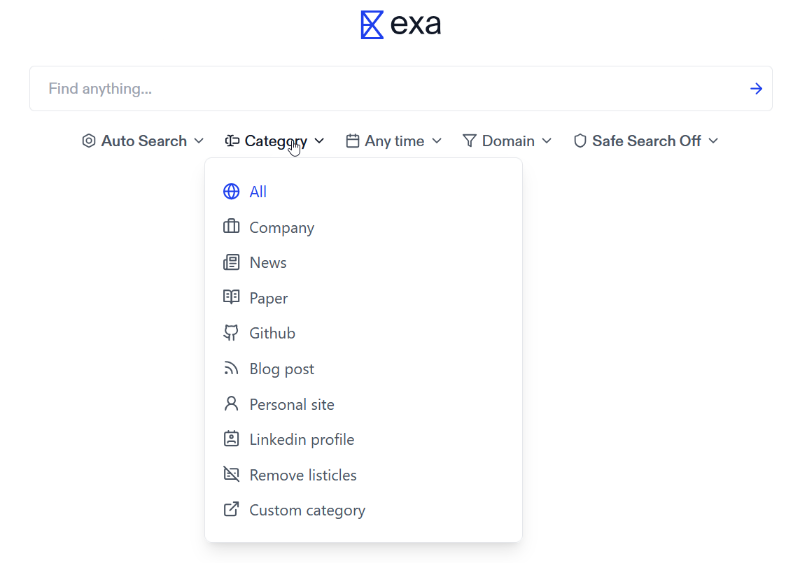Collapse the Category dropdown
Viewport: 793px width, 563px height.
(x=274, y=141)
